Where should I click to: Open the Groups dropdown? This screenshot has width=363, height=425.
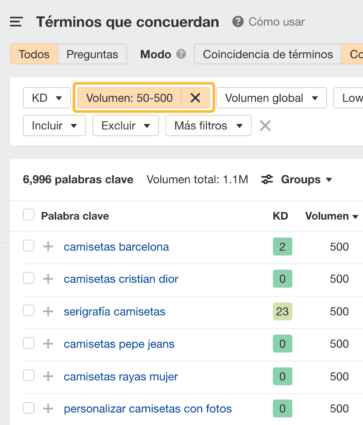point(306,179)
